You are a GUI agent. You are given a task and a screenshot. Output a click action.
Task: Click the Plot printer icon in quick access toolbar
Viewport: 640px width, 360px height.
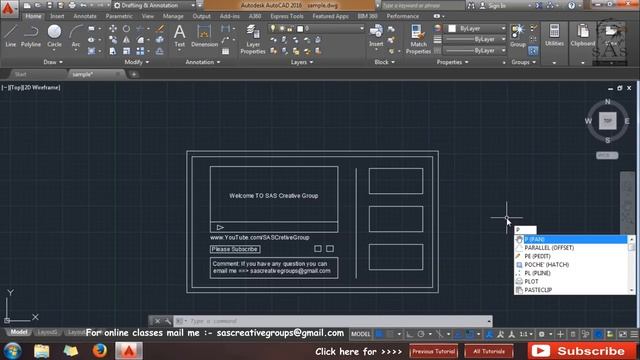72,5
